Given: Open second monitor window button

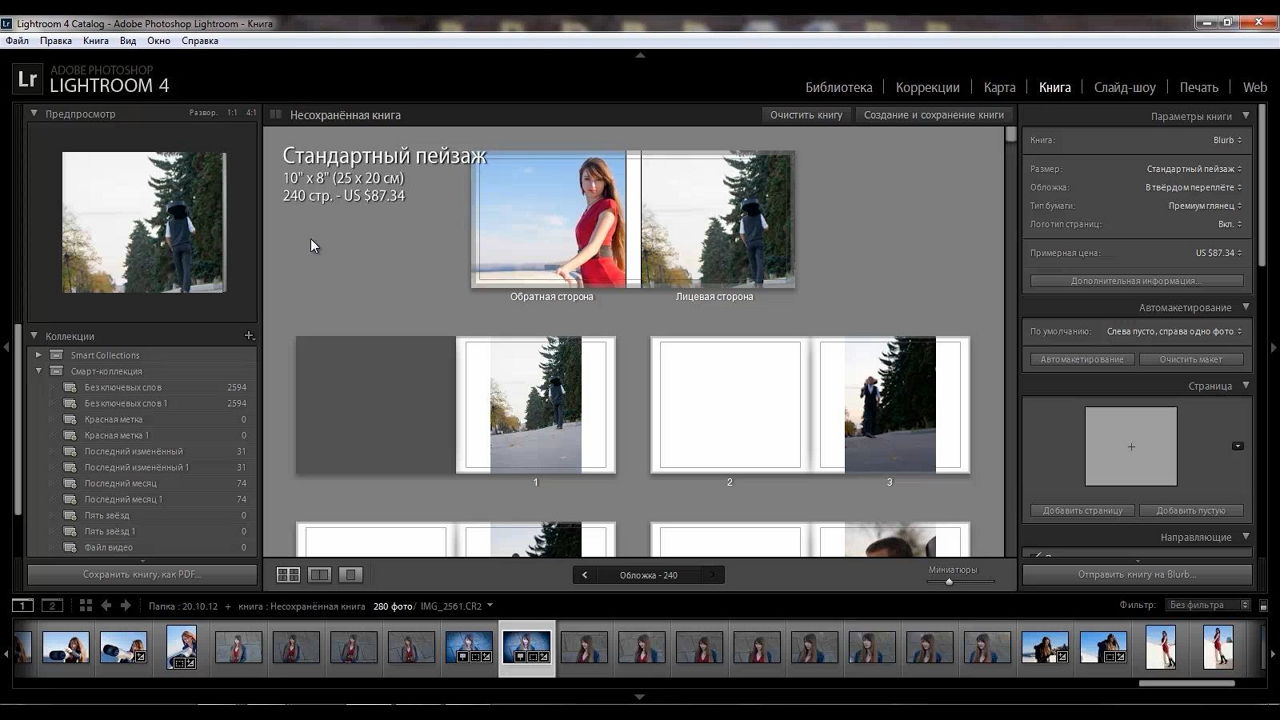Looking at the screenshot, I should [x=51, y=605].
